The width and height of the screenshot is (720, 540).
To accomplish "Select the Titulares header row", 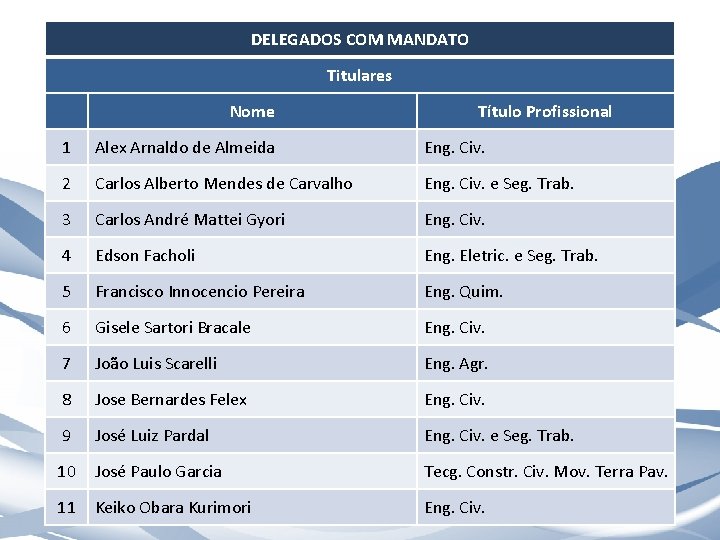I will (x=360, y=75).
